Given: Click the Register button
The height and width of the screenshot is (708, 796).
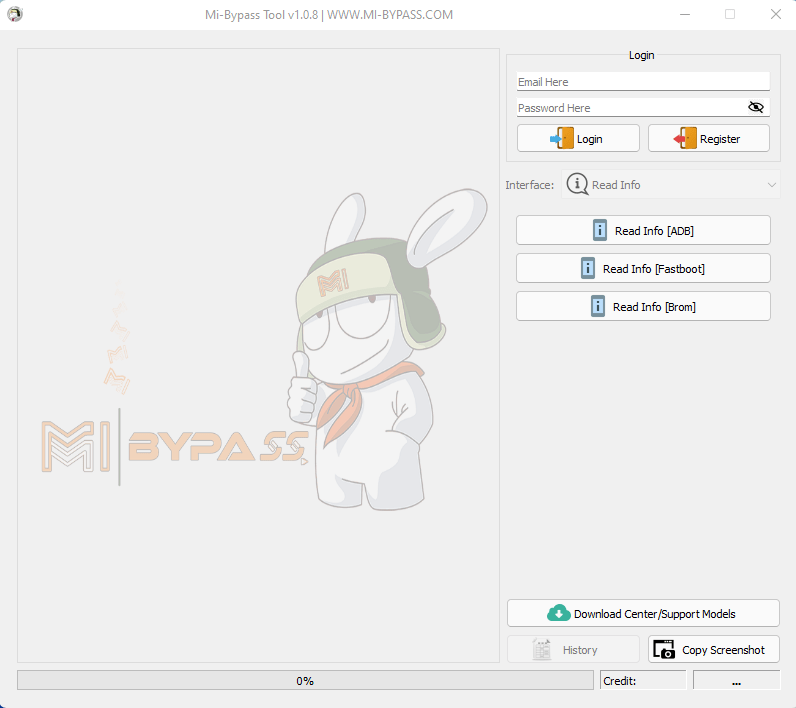Looking at the screenshot, I should [709, 139].
